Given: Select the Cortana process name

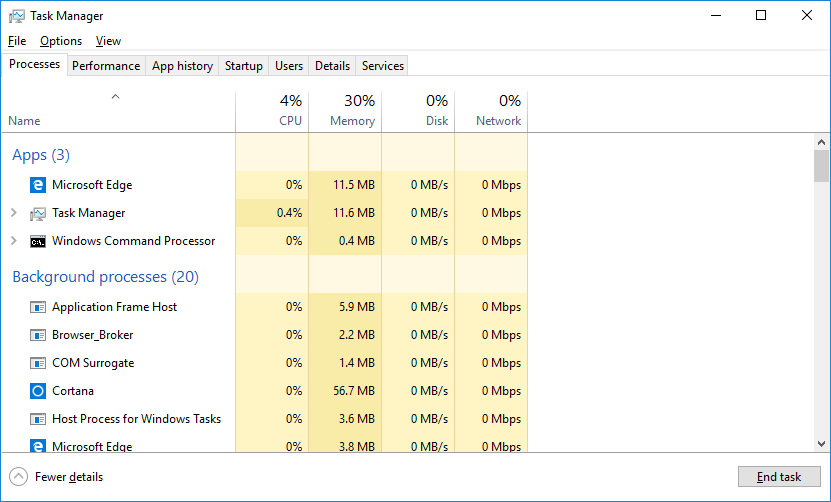Looking at the screenshot, I should pyautogui.click(x=73, y=391).
